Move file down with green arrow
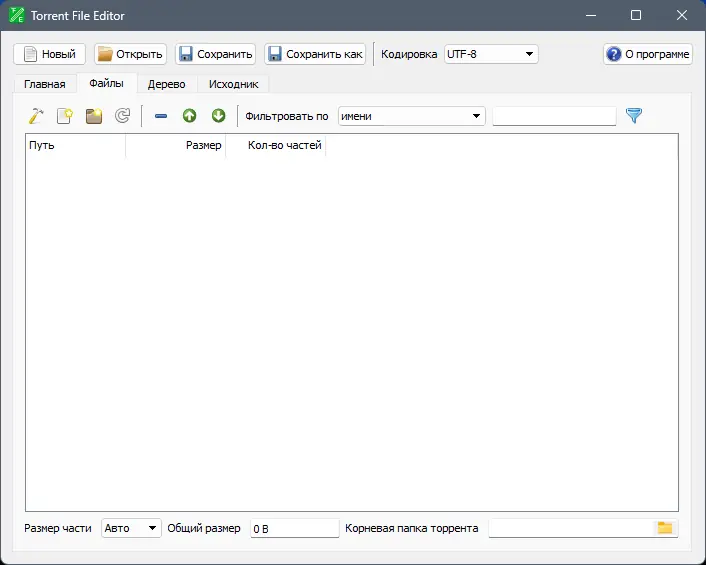706x565 pixels. click(x=218, y=116)
